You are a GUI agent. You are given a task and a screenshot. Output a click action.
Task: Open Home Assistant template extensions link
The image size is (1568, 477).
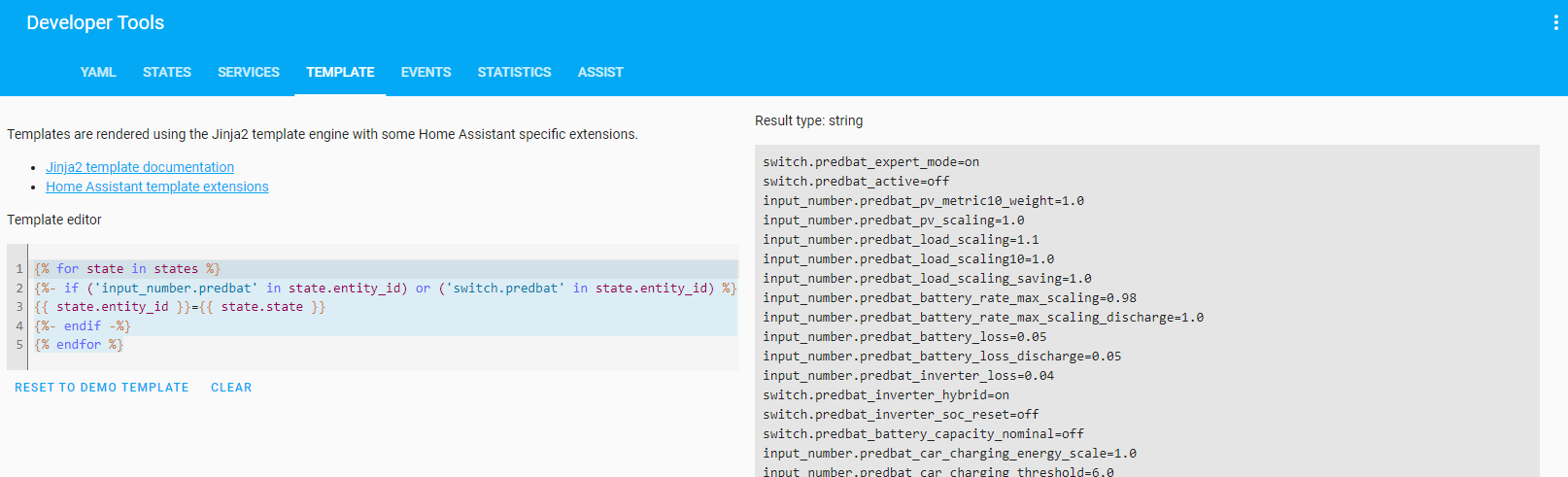point(157,187)
